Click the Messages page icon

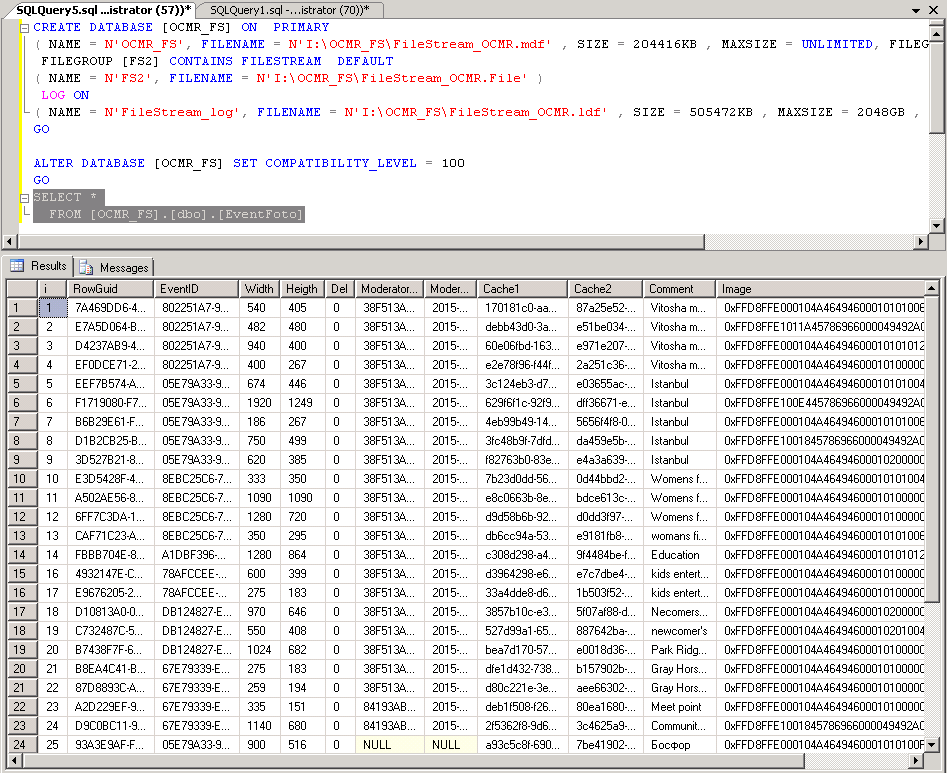click(x=86, y=268)
